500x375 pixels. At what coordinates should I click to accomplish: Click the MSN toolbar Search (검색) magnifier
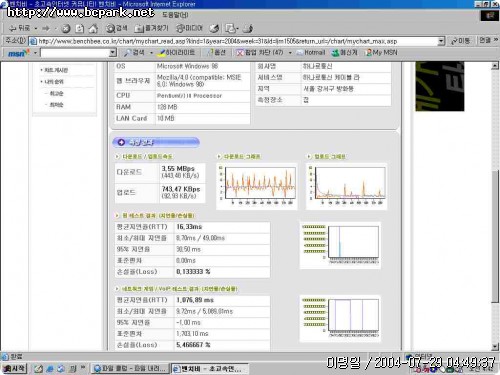click(x=134, y=52)
